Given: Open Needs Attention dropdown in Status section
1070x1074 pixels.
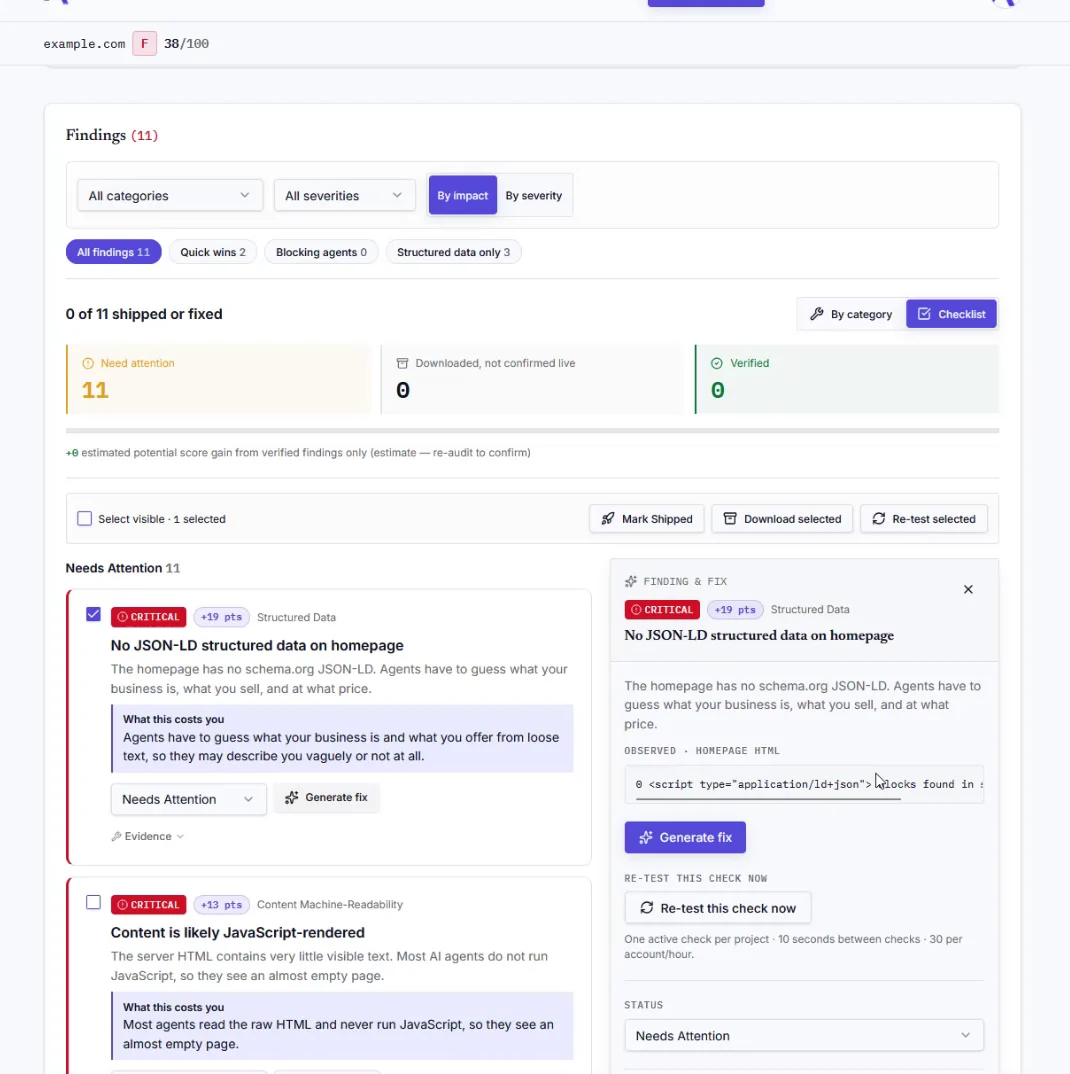Looking at the screenshot, I should 804,1035.
